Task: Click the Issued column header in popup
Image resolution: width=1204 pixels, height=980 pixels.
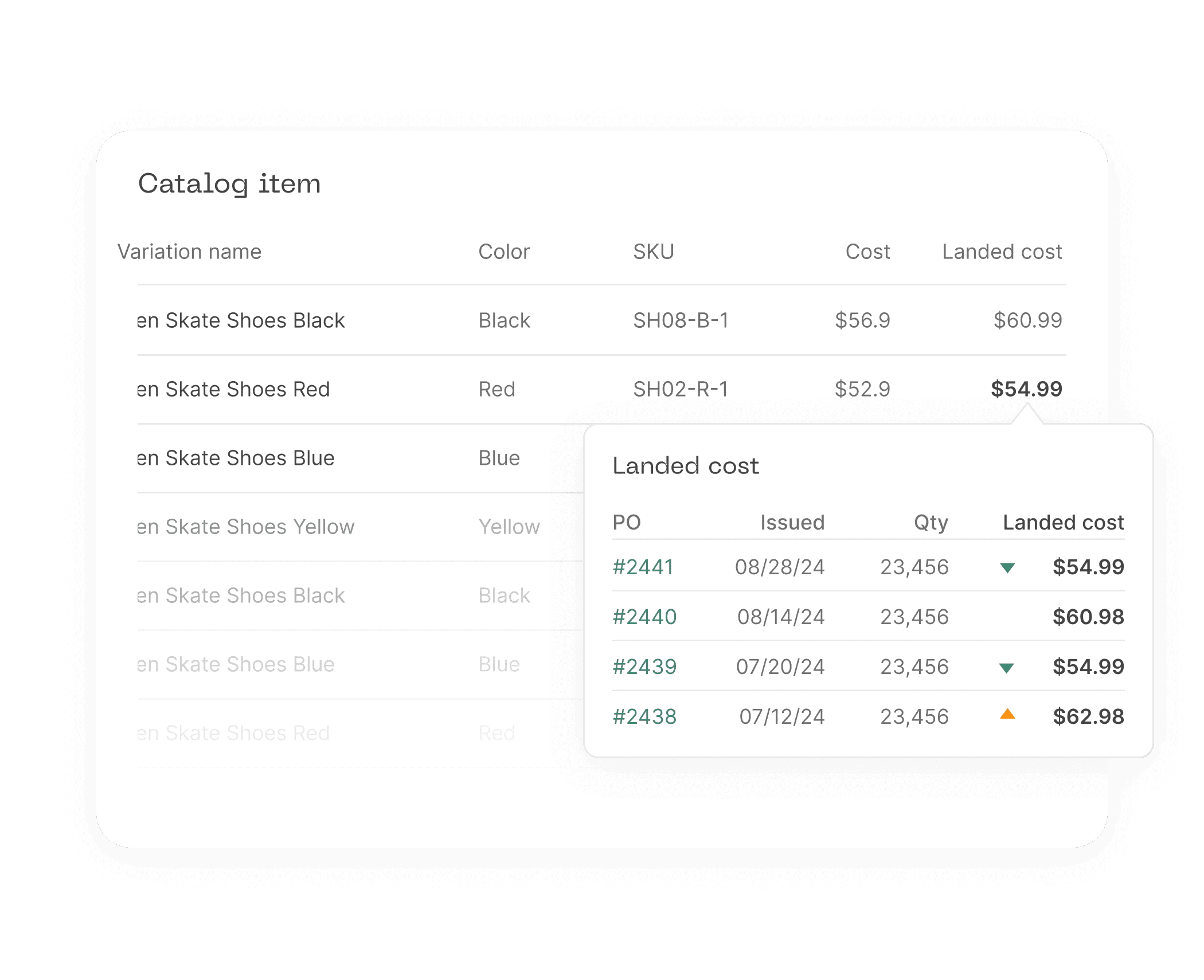Action: point(792,522)
